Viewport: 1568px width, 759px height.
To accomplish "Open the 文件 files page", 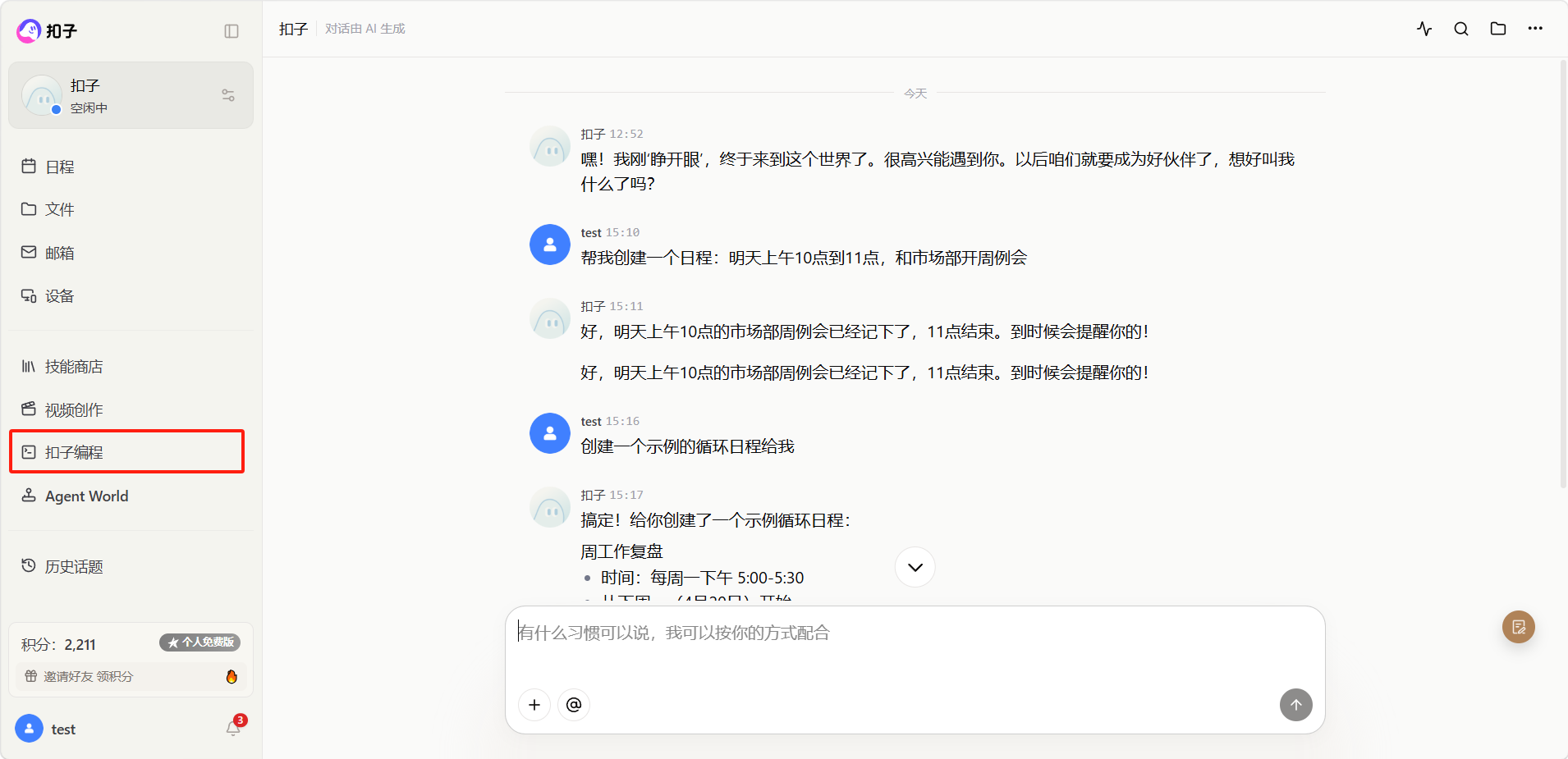I will click(x=131, y=209).
